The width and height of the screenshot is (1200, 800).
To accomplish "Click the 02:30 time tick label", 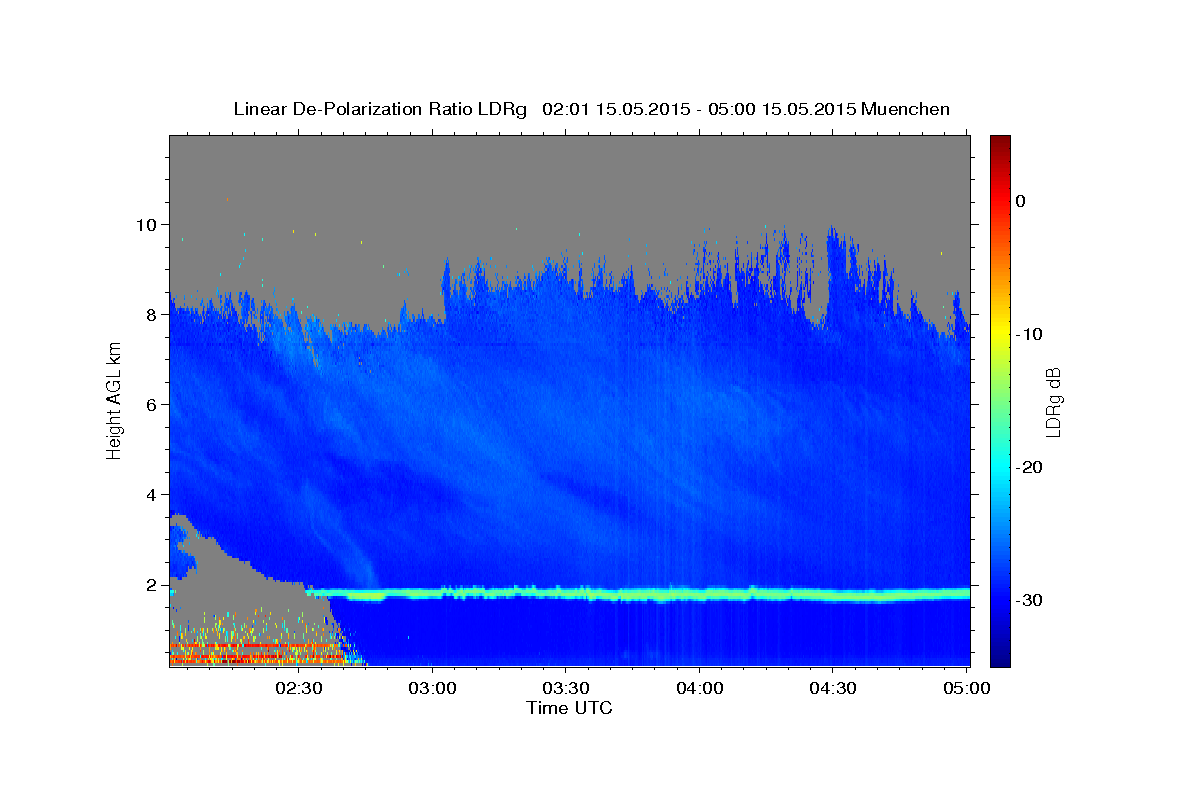I will pos(299,688).
